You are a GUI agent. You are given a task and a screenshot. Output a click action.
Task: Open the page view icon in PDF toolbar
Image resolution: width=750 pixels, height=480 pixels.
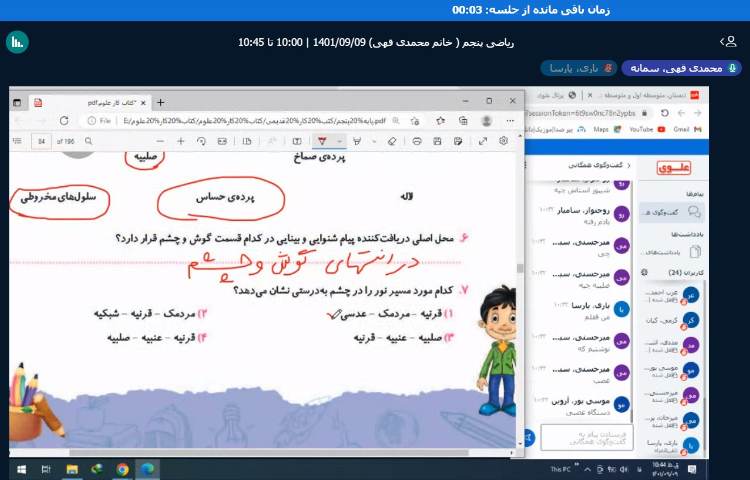pyautogui.click(x=247, y=141)
